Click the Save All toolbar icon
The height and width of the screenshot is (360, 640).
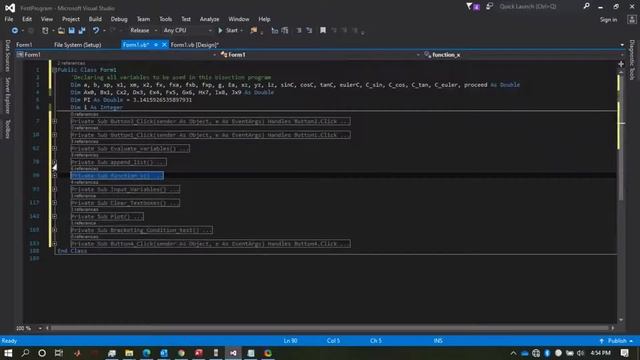click(x=82, y=31)
